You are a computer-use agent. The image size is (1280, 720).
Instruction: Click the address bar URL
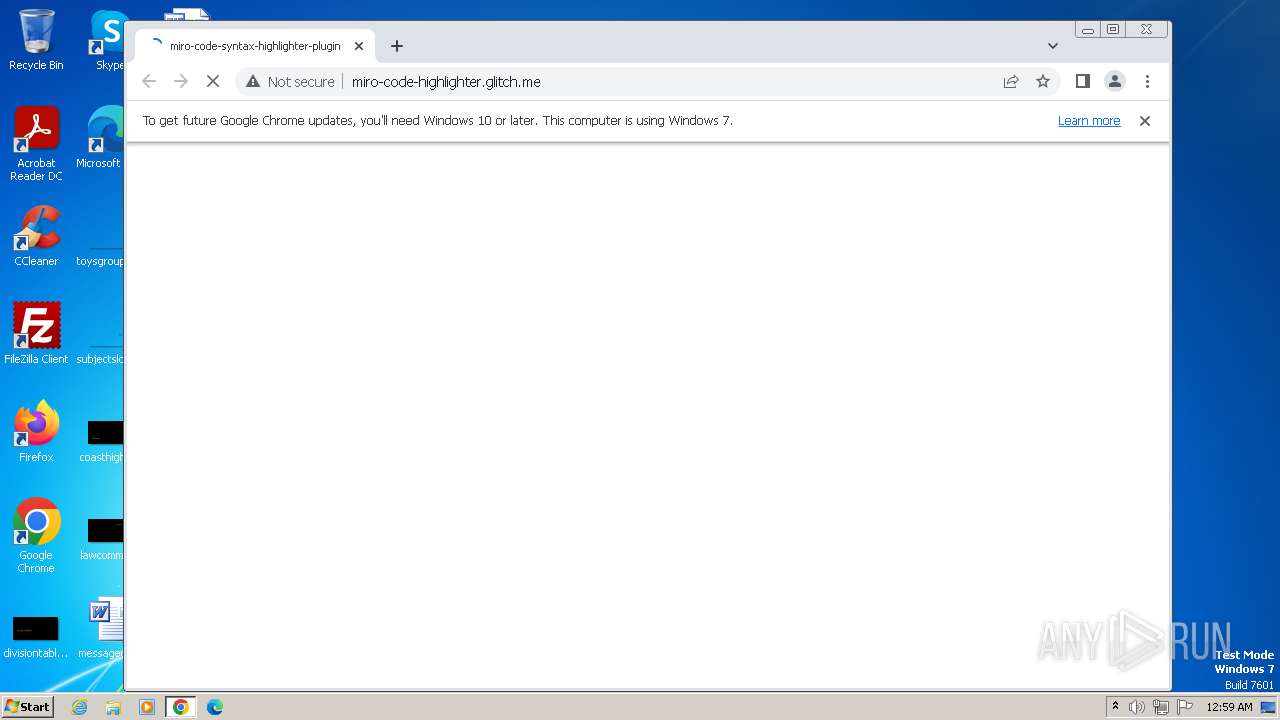(446, 82)
